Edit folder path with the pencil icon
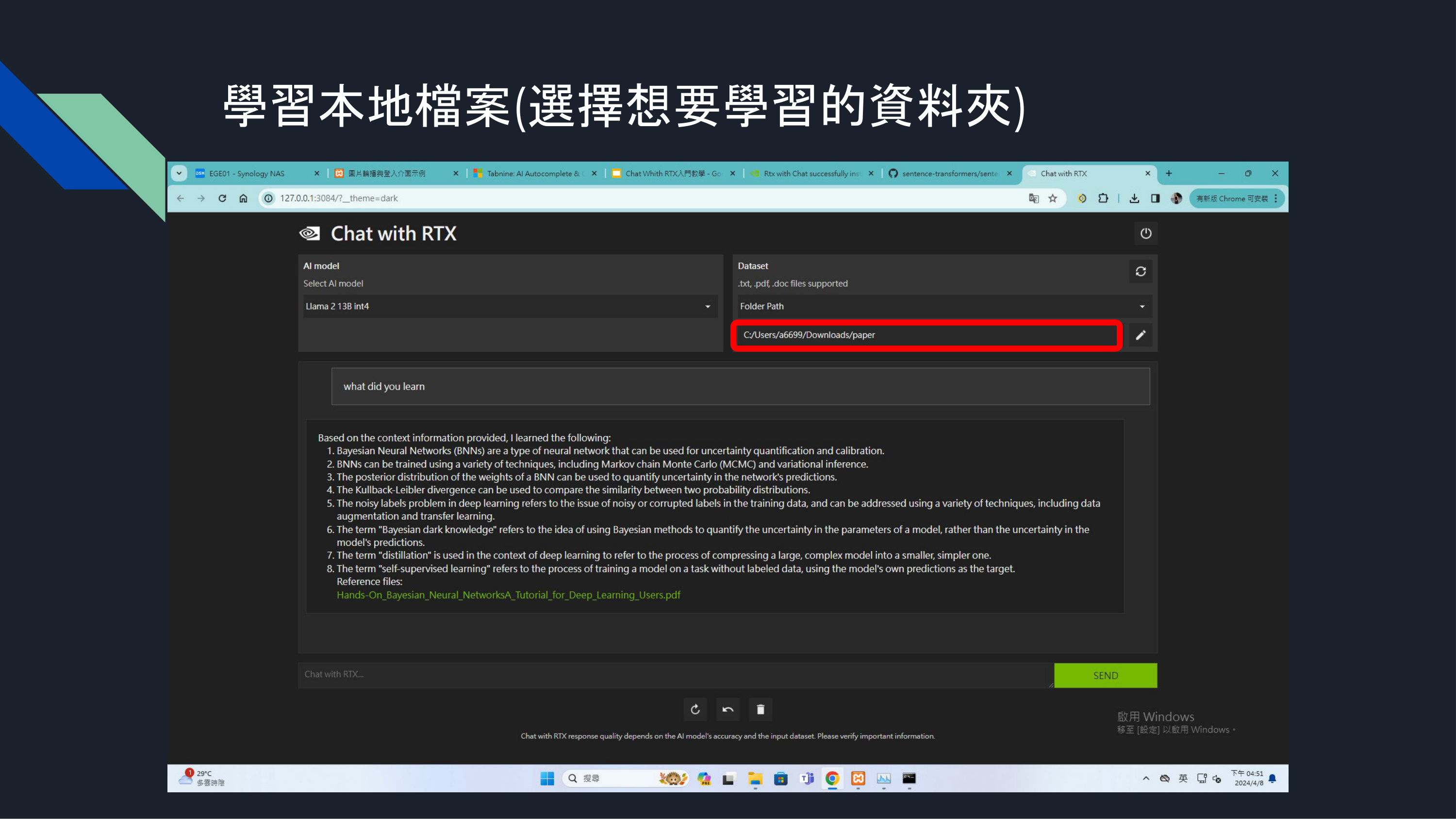This screenshot has height=819, width=1456. [1141, 335]
